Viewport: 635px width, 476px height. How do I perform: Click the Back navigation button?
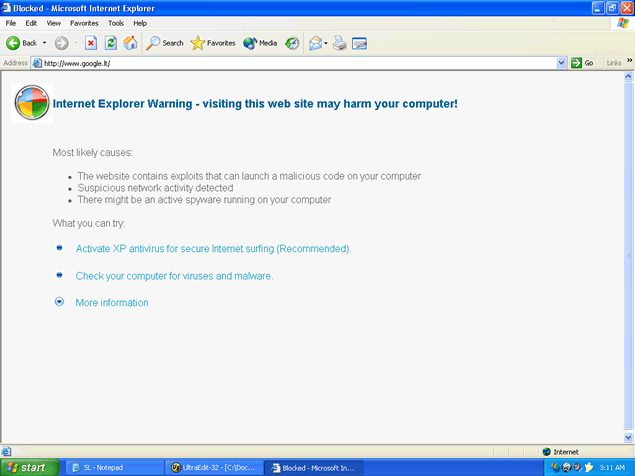tap(22, 43)
